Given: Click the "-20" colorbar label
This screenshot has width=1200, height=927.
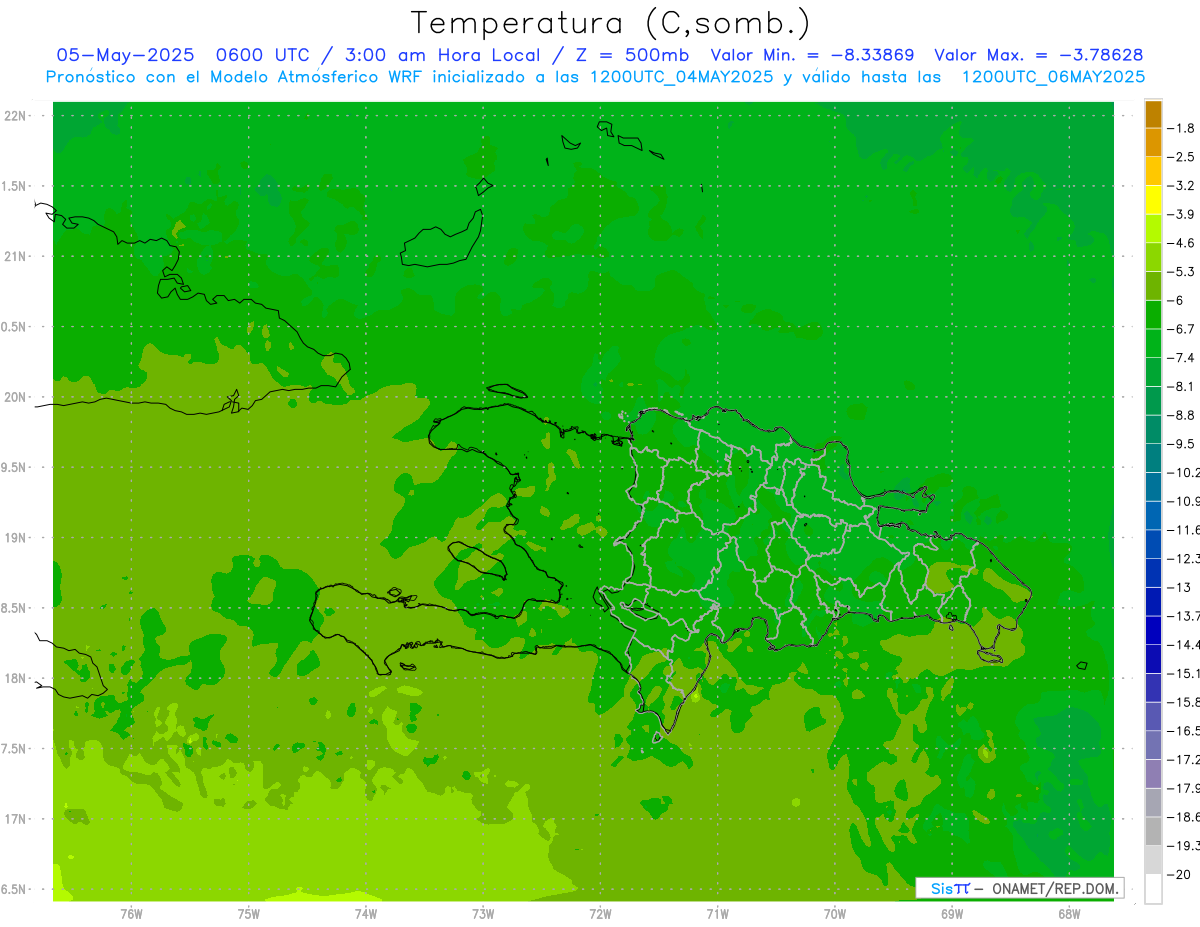Looking at the screenshot, I should click(x=1181, y=875).
